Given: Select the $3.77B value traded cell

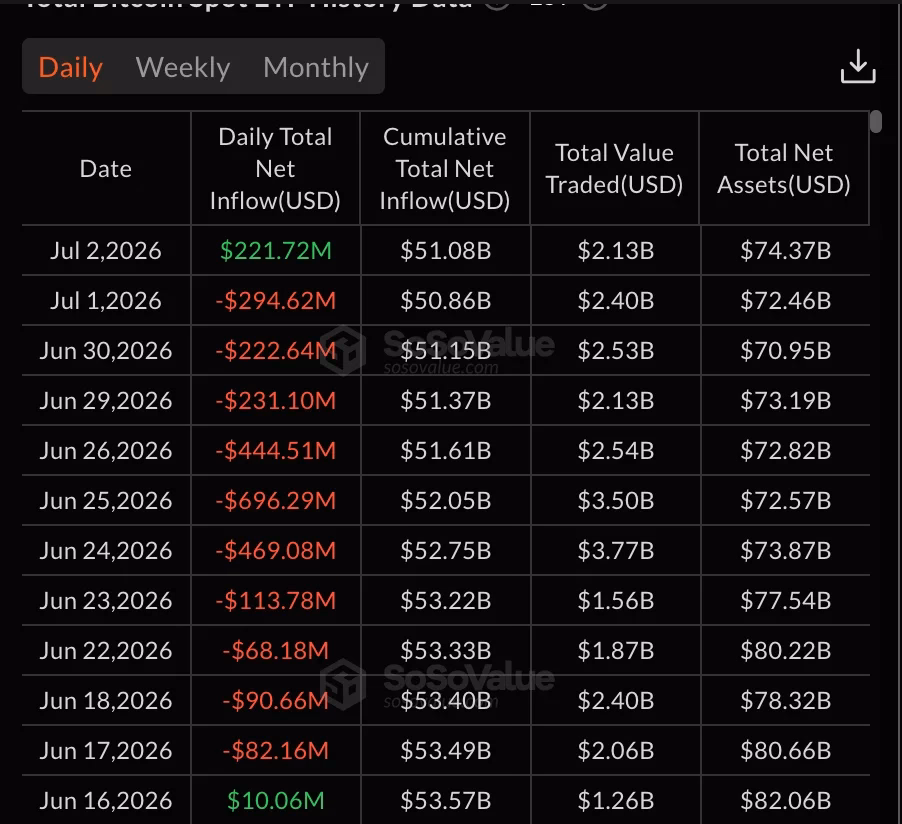Looking at the screenshot, I should (x=616, y=551).
